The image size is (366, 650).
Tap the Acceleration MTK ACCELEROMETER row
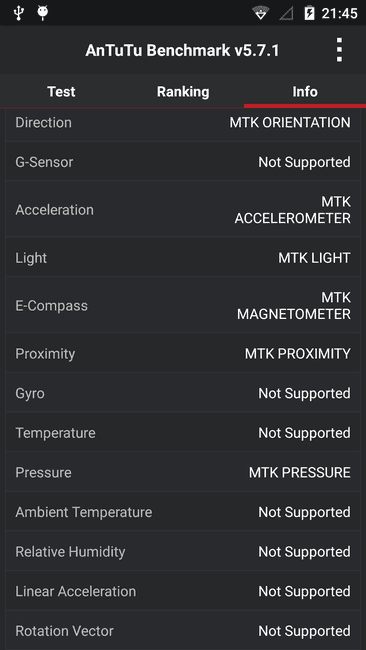click(183, 209)
